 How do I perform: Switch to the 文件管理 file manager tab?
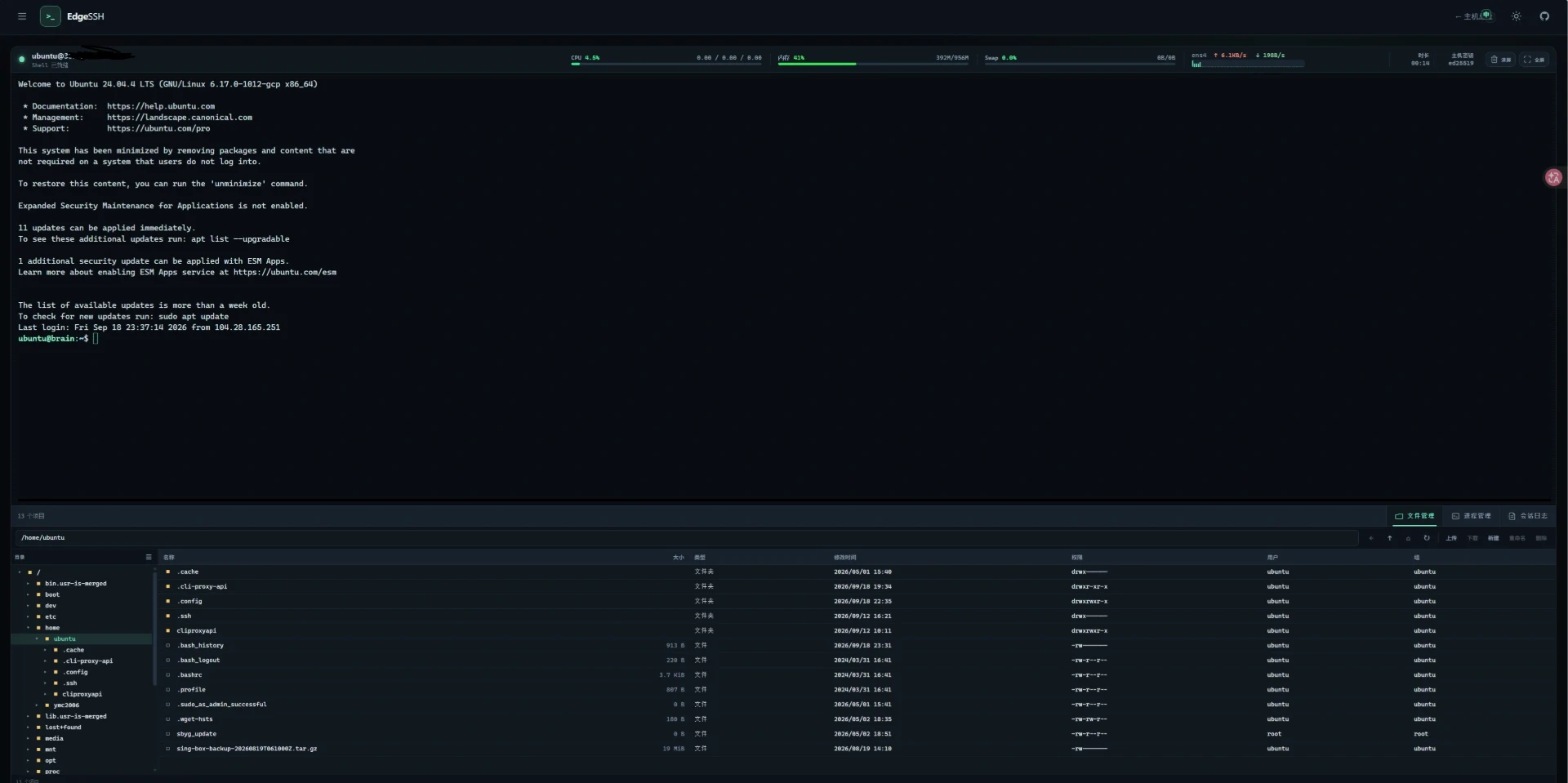[1414, 516]
